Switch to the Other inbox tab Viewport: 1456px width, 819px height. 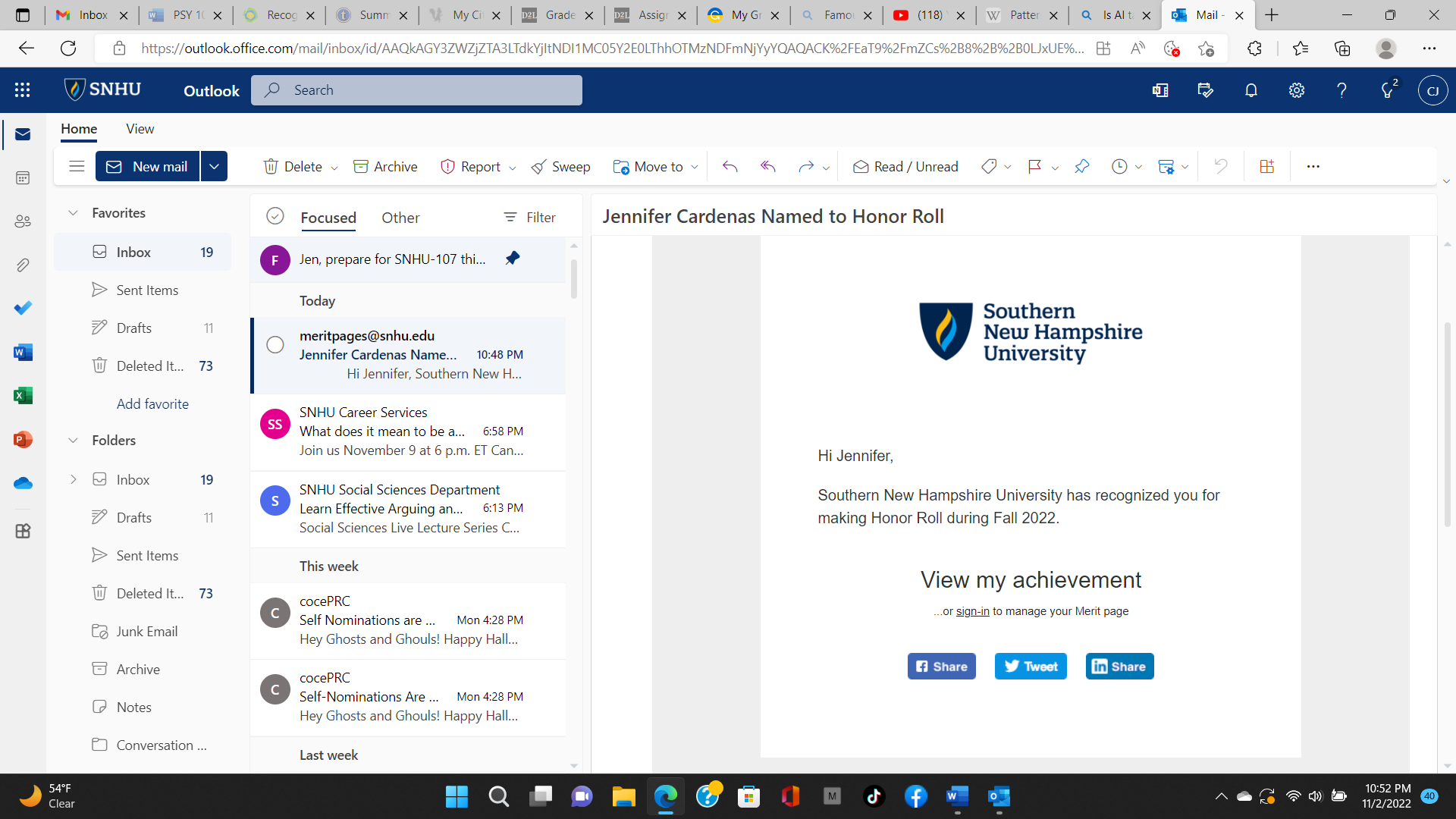coord(400,218)
